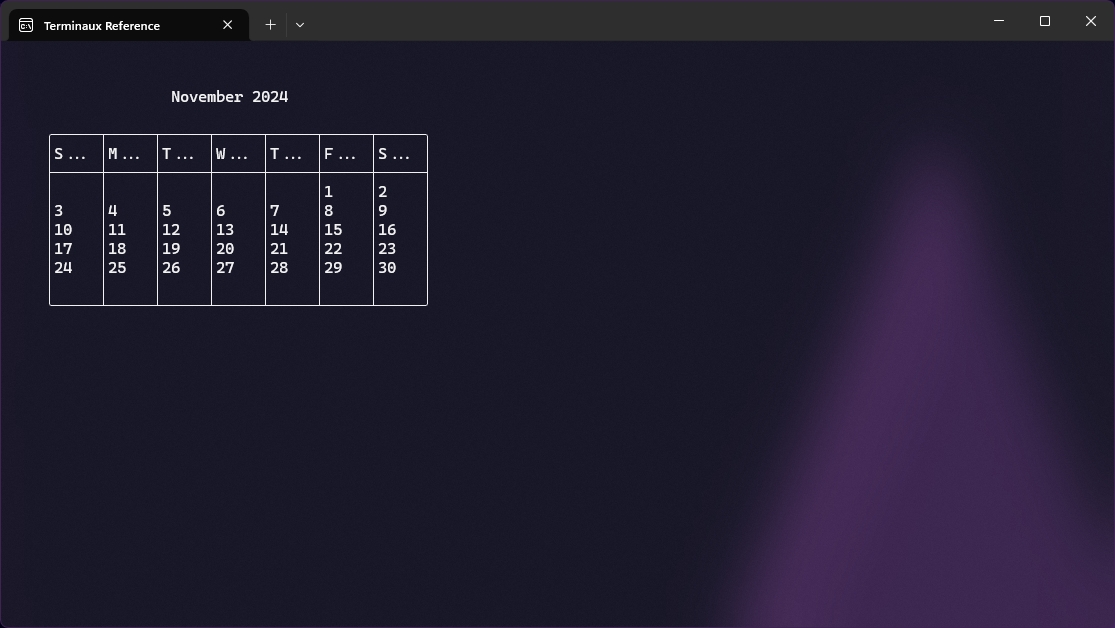The width and height of the screenshot is (1115, 628).
Task: Choose date 7 in the Thursday column
Action: [x=274, y=211]
